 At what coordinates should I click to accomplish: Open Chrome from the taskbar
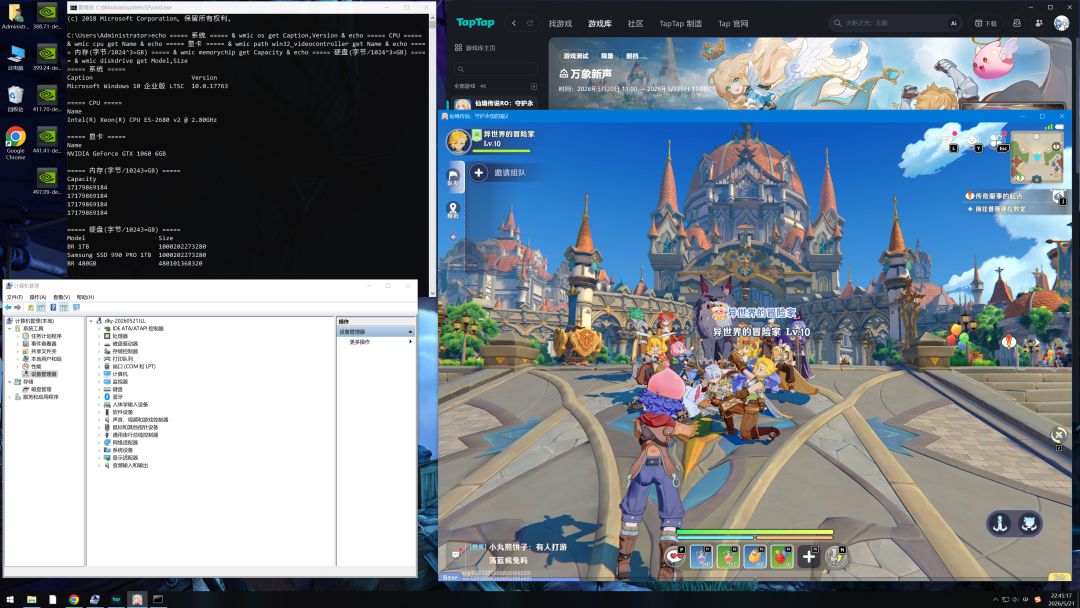[74, 599]
